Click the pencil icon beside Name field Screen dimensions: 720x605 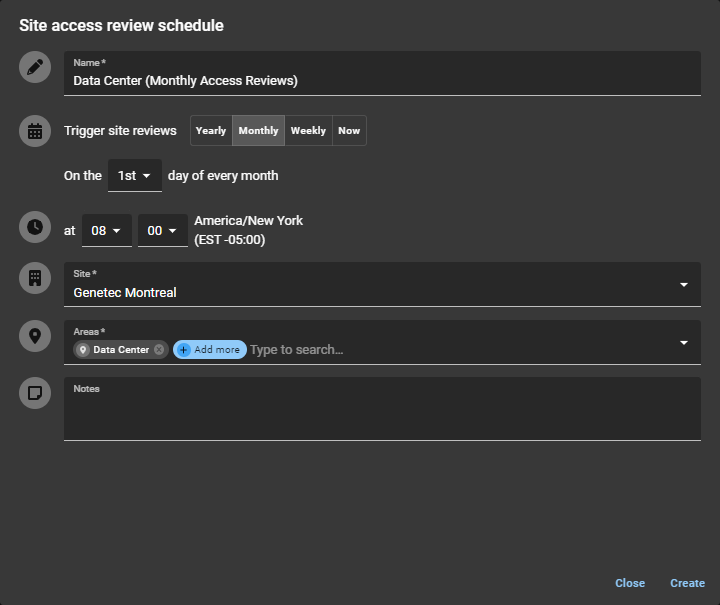[35, 67]
